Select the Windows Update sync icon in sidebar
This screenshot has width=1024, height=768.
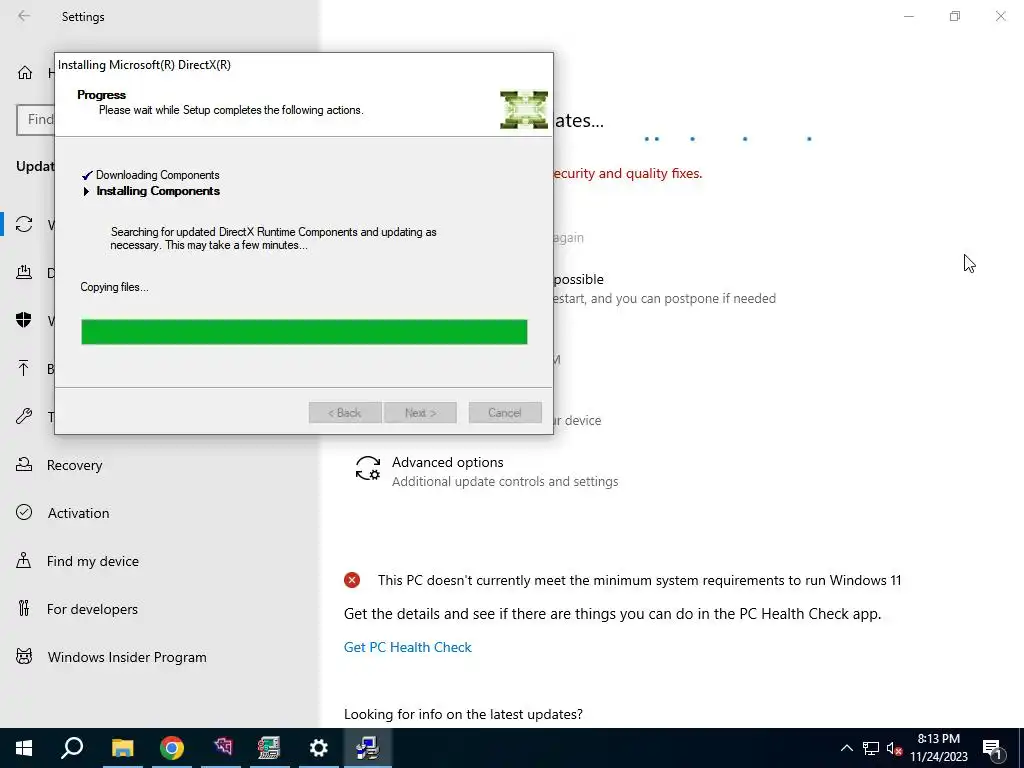[24, 224]
